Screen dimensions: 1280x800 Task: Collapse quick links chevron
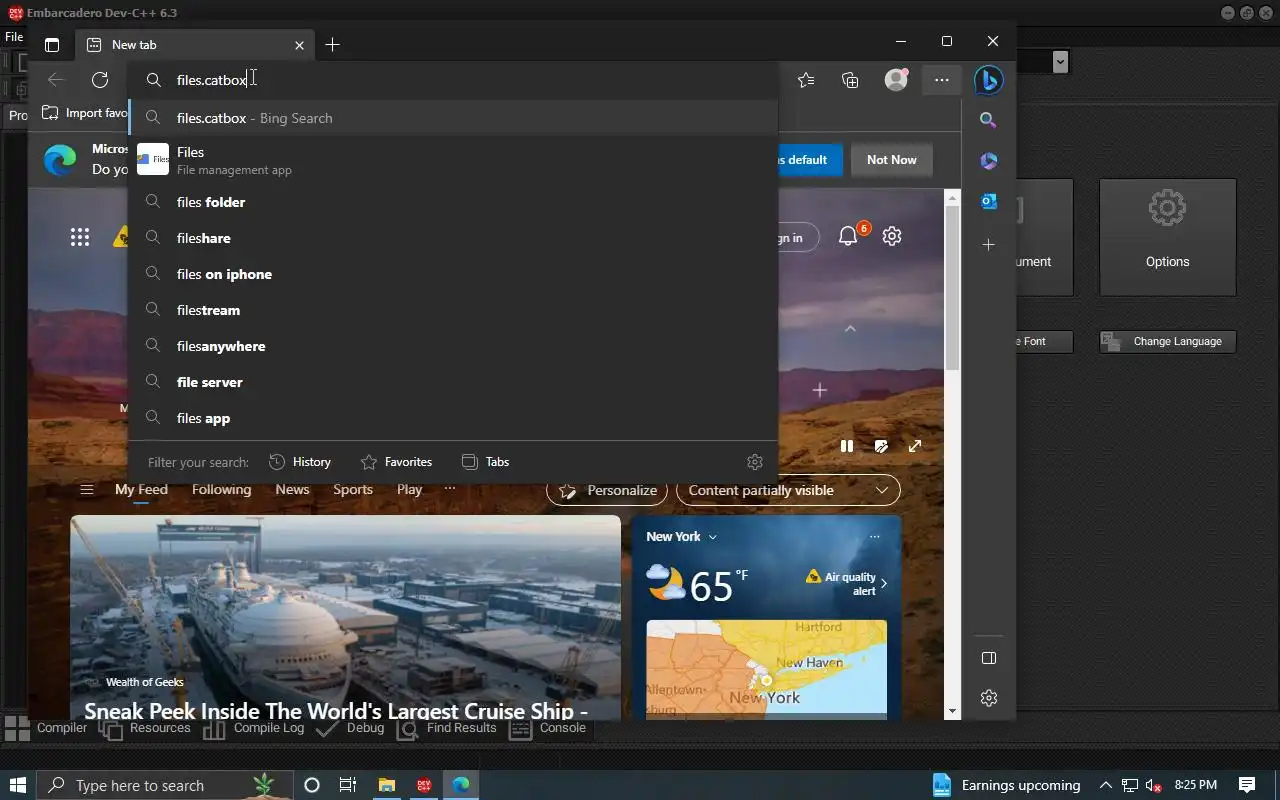coord(850,329)
